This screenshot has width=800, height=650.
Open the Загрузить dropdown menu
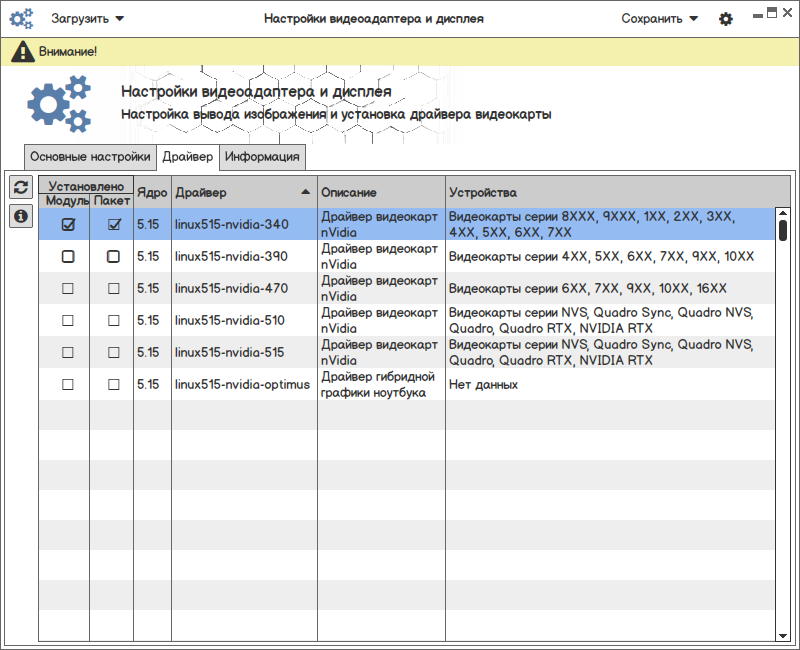coord(88,18)
